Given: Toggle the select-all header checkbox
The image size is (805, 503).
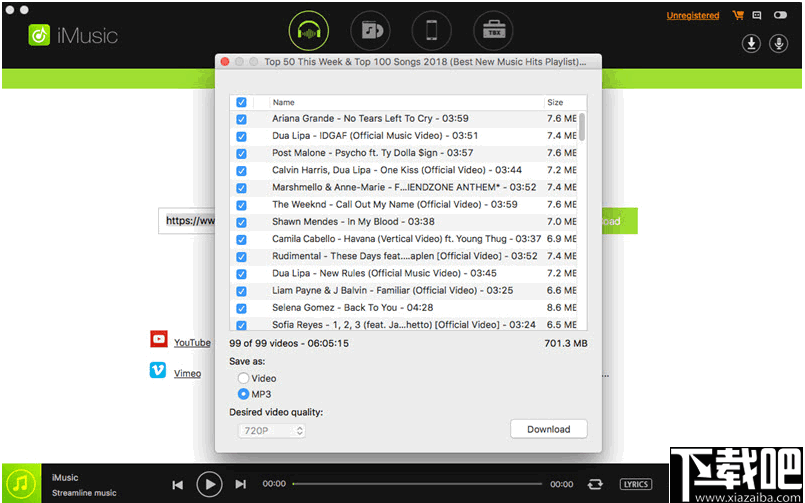Looking at the screenshot, I should tap(241, 102).
